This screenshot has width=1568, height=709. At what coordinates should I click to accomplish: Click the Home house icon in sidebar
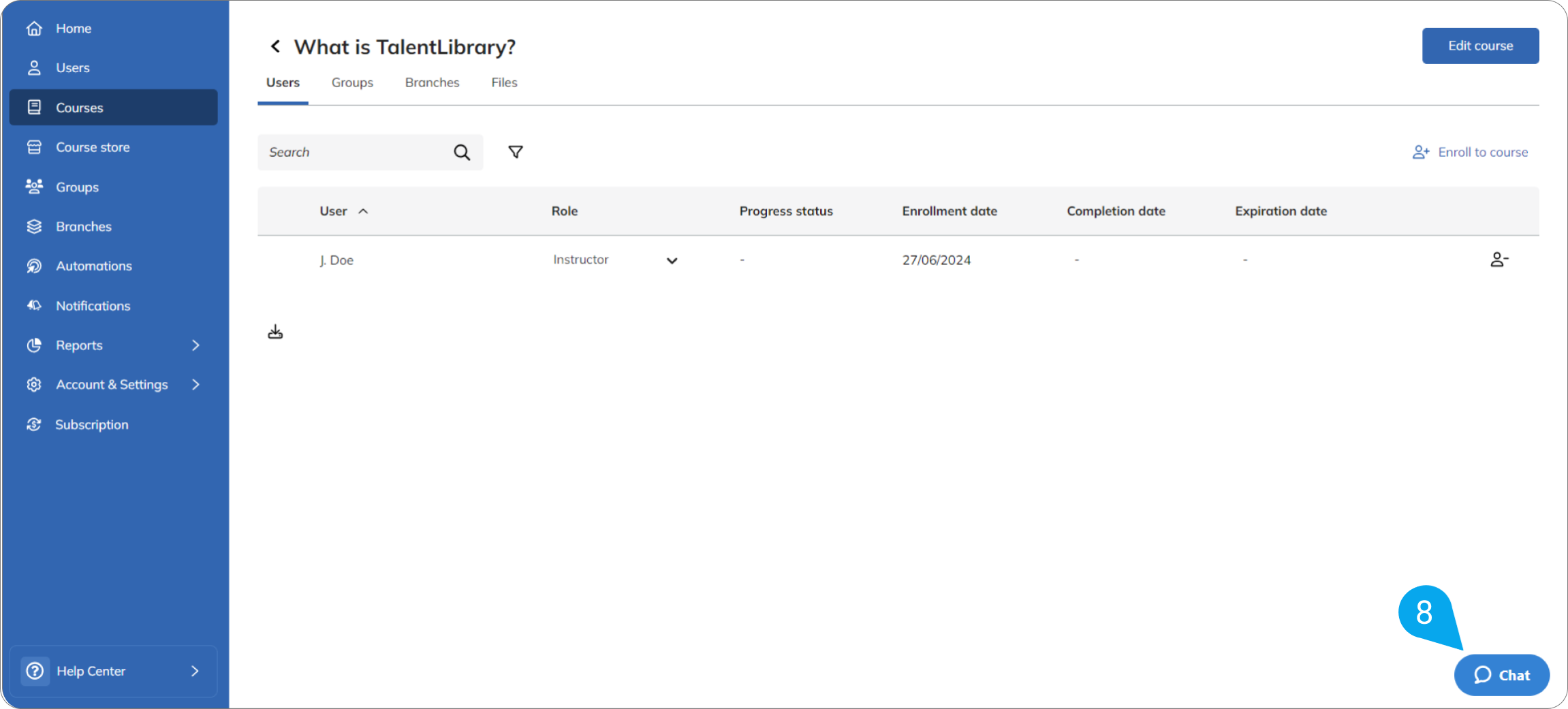pos(34,29)
